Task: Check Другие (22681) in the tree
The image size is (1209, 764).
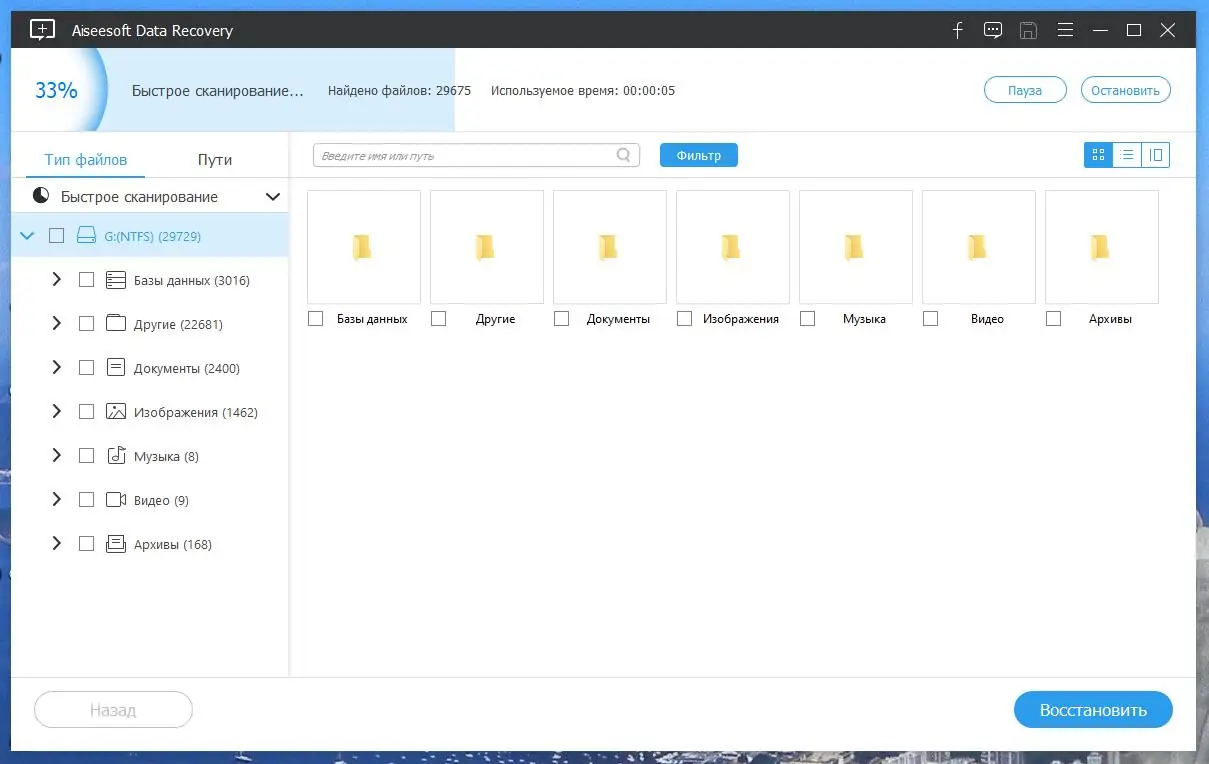Action: coord(86,324)
